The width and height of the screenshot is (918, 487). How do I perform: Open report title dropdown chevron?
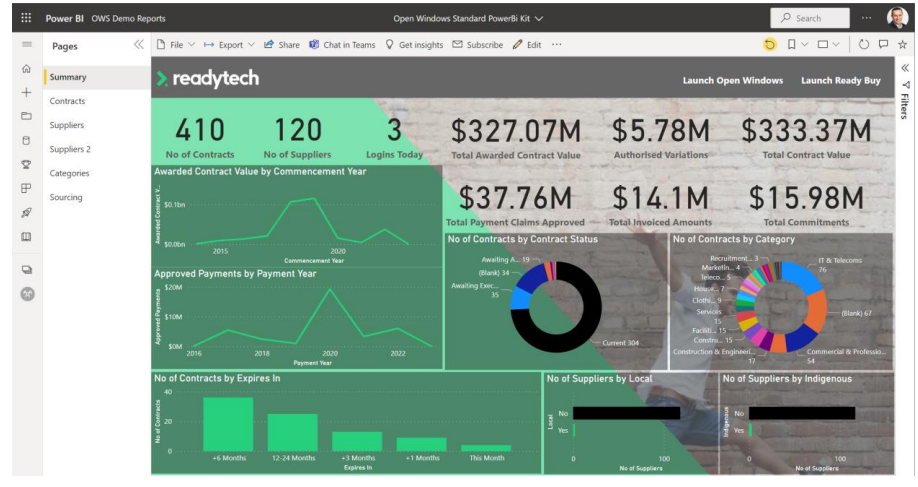click(x=539, y=19)
